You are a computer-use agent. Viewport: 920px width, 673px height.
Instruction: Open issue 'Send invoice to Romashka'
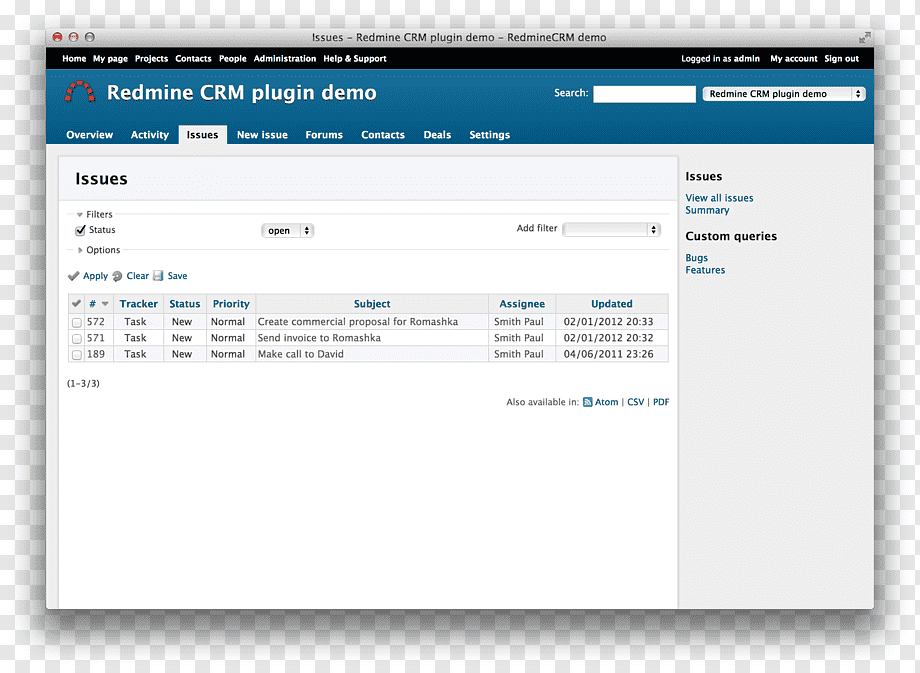pos(319,338)
